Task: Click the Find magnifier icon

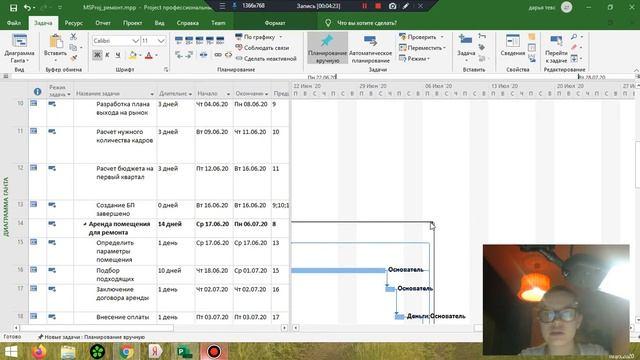Action: click(574, 37)
